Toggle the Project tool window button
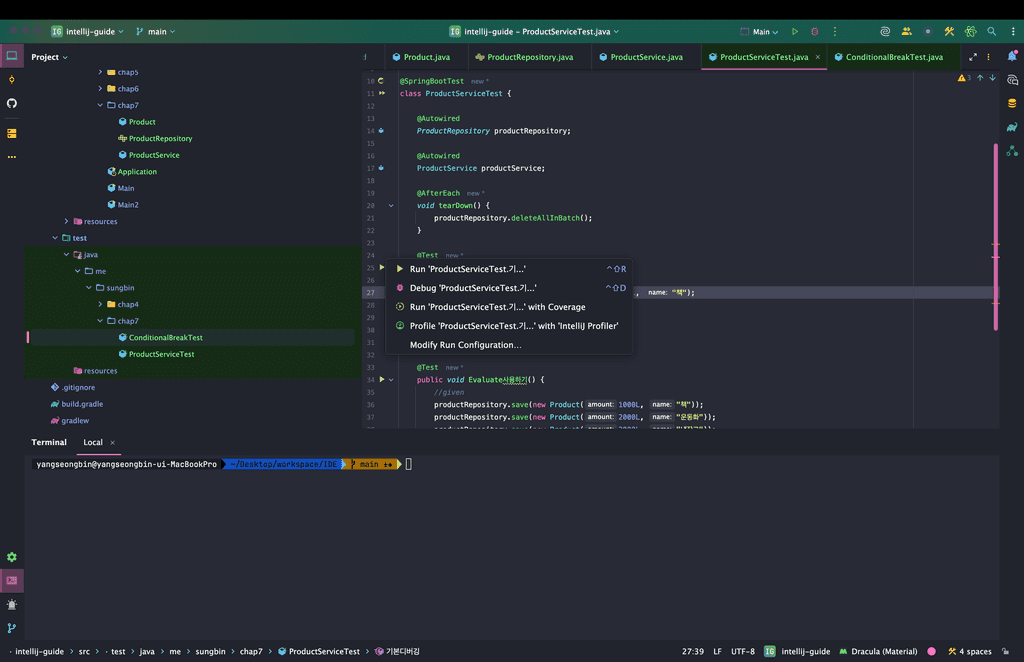The width and height of the screenshot is (1024, 662). point(12,56)
